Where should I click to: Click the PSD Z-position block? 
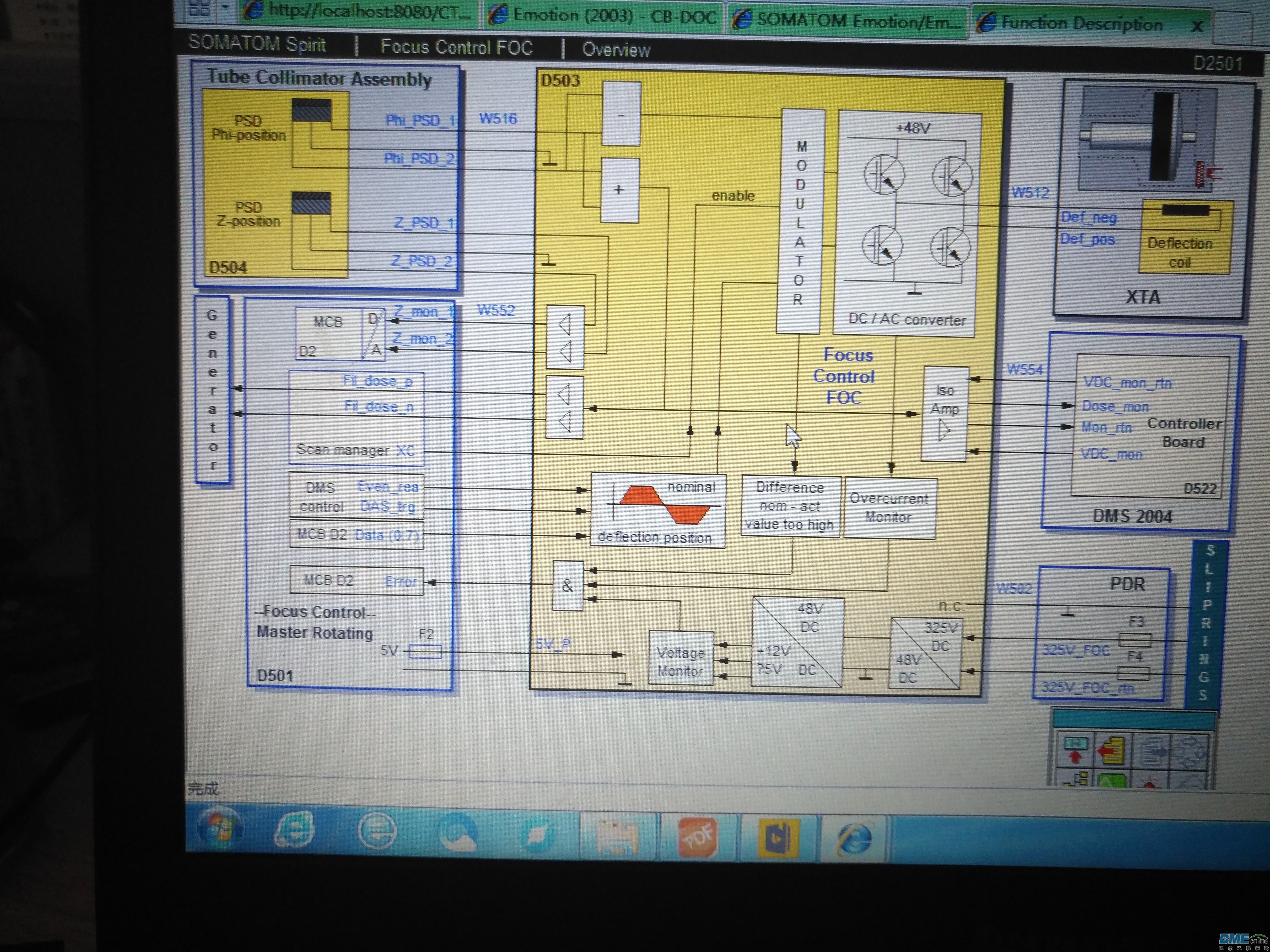click(x=249, y=214)
